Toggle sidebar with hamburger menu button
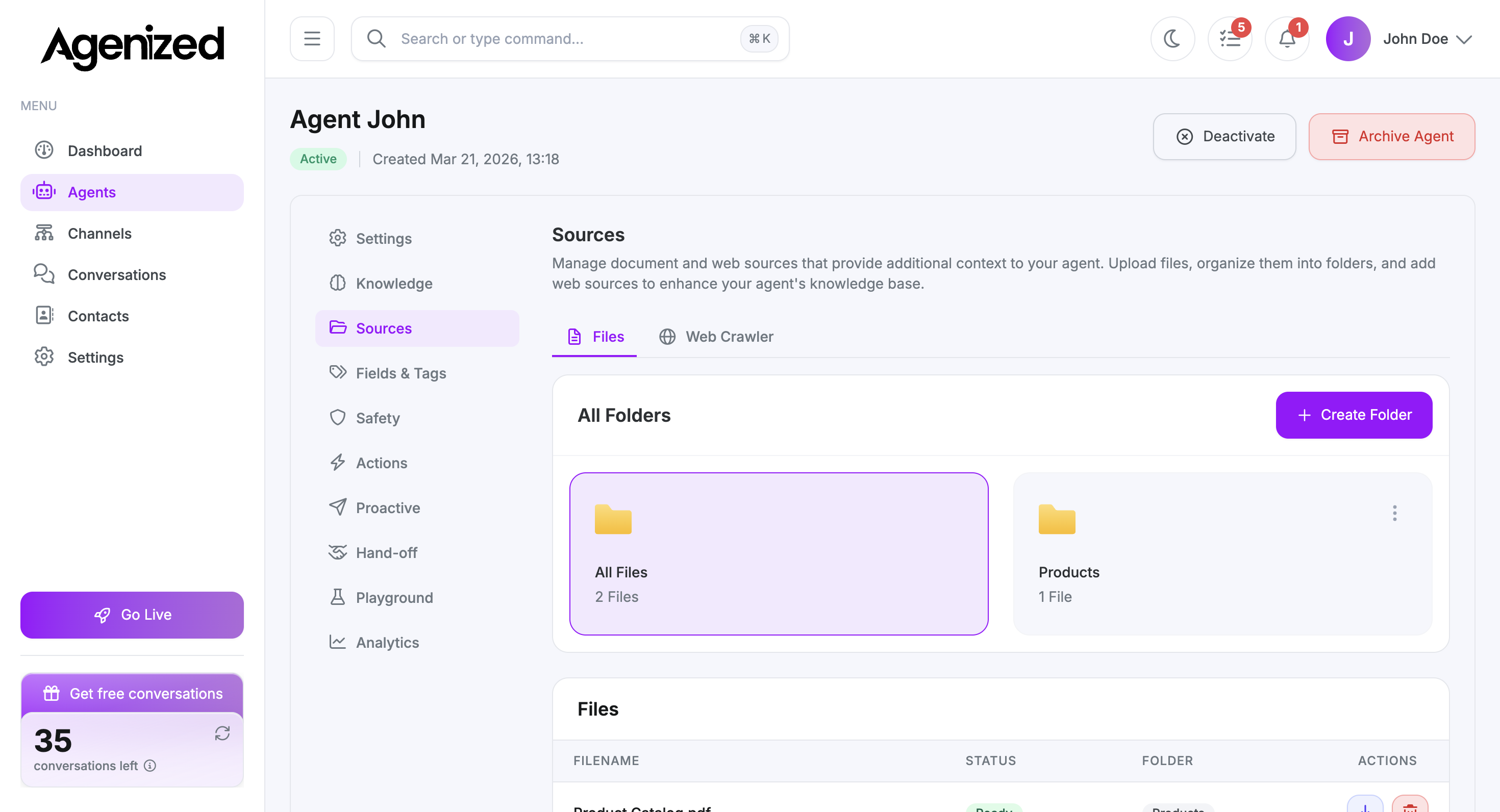The width and height of the screenshot is (1500, 812). (x=312, y=39)
